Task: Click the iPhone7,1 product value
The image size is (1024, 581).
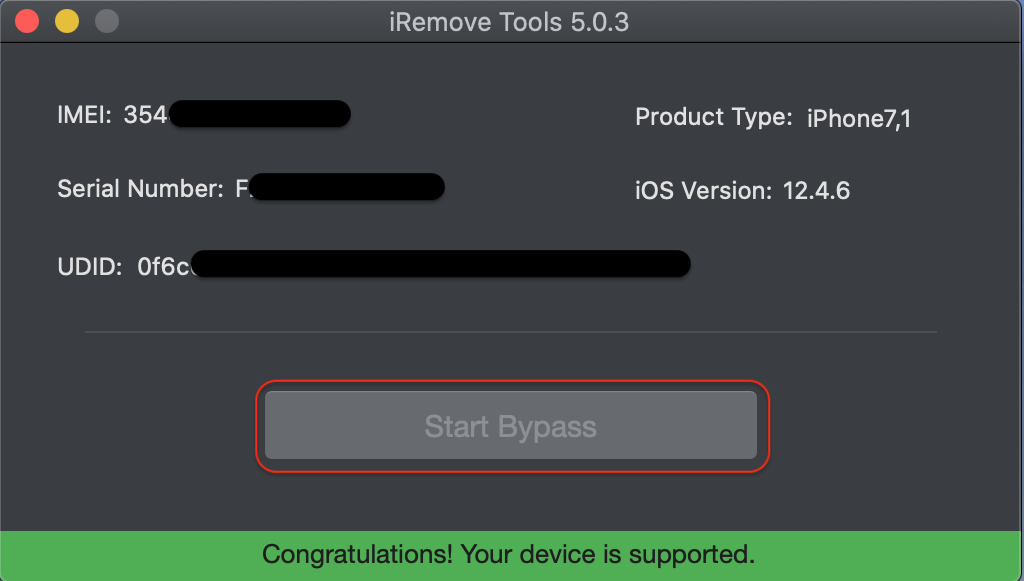Action: coord(859,119)
